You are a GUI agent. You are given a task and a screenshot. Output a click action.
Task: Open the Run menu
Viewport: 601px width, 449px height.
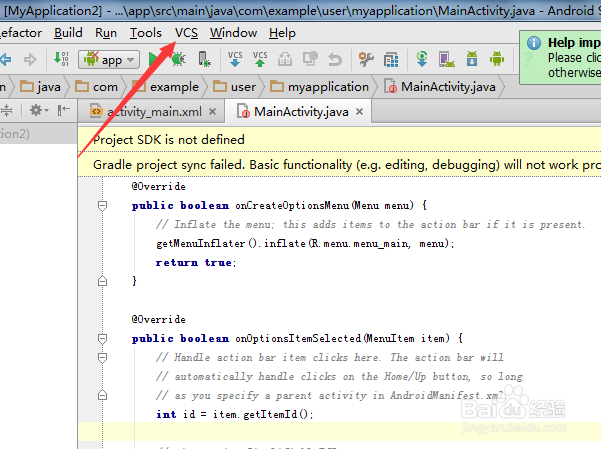pyautogui.click(x=106, y=33)
